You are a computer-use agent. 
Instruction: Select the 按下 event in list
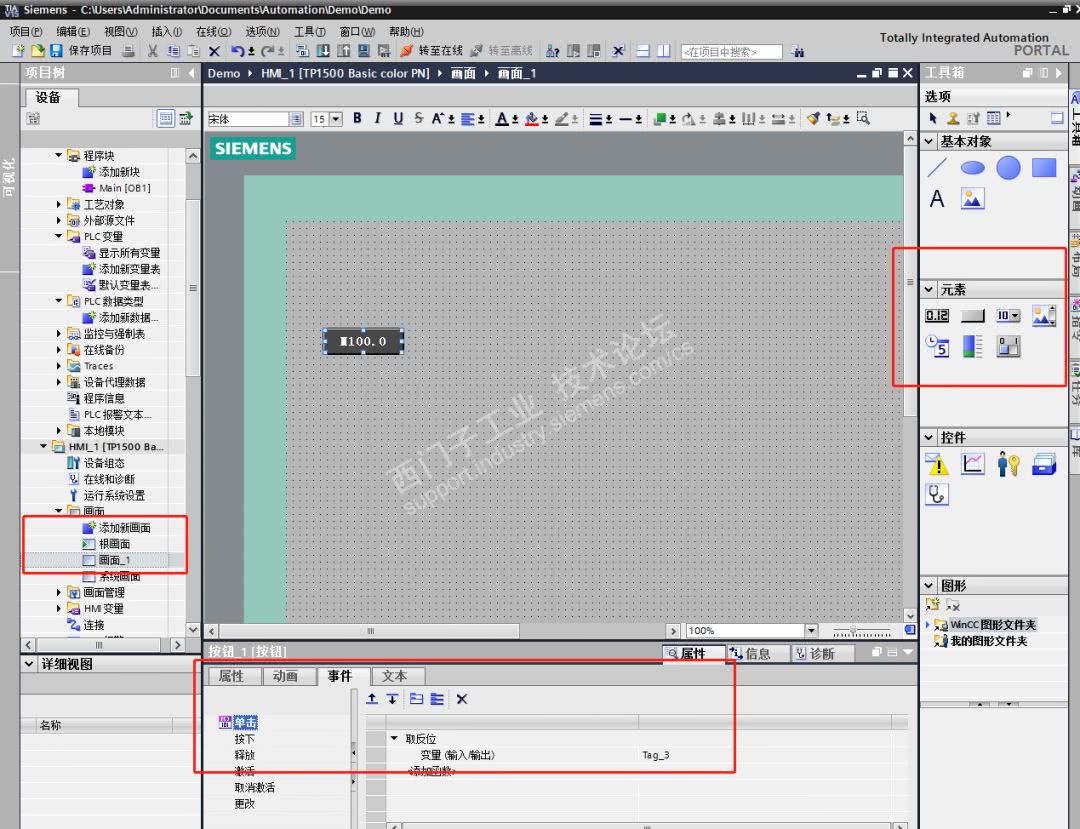coord(245,739)
